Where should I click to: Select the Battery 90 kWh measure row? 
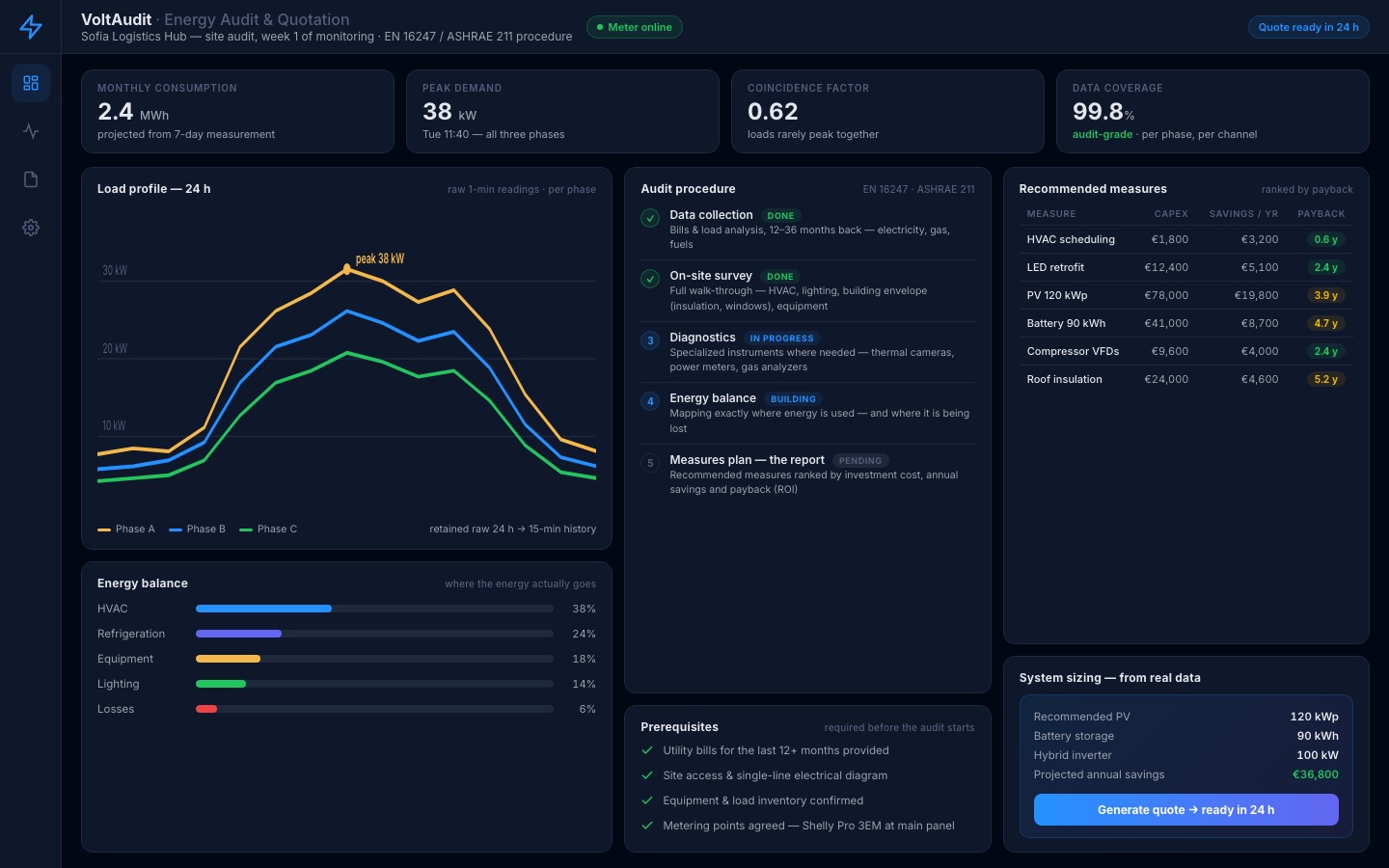[1185, 323]
